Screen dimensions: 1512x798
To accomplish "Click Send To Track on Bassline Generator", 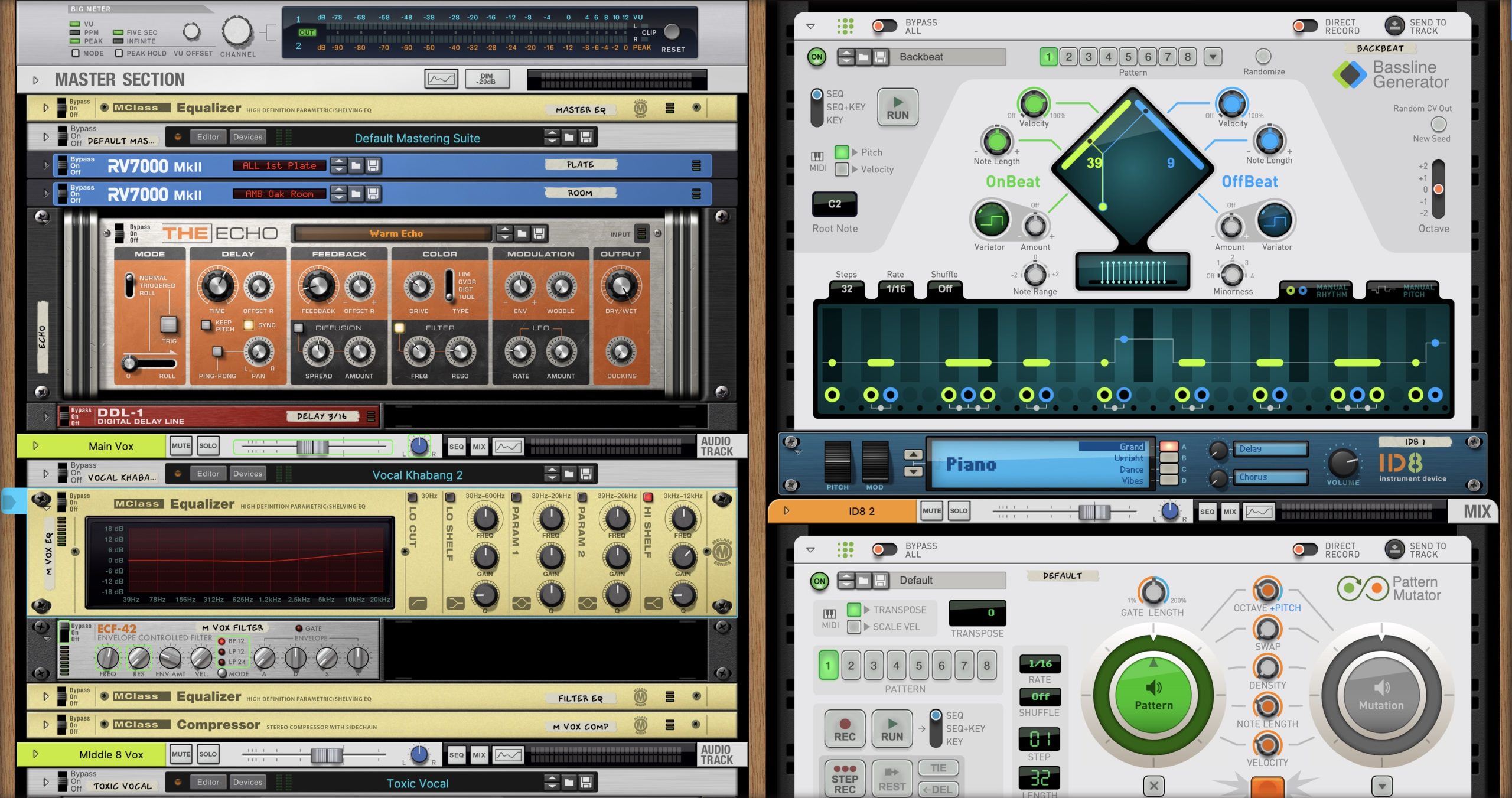I will click(1394, 25).
